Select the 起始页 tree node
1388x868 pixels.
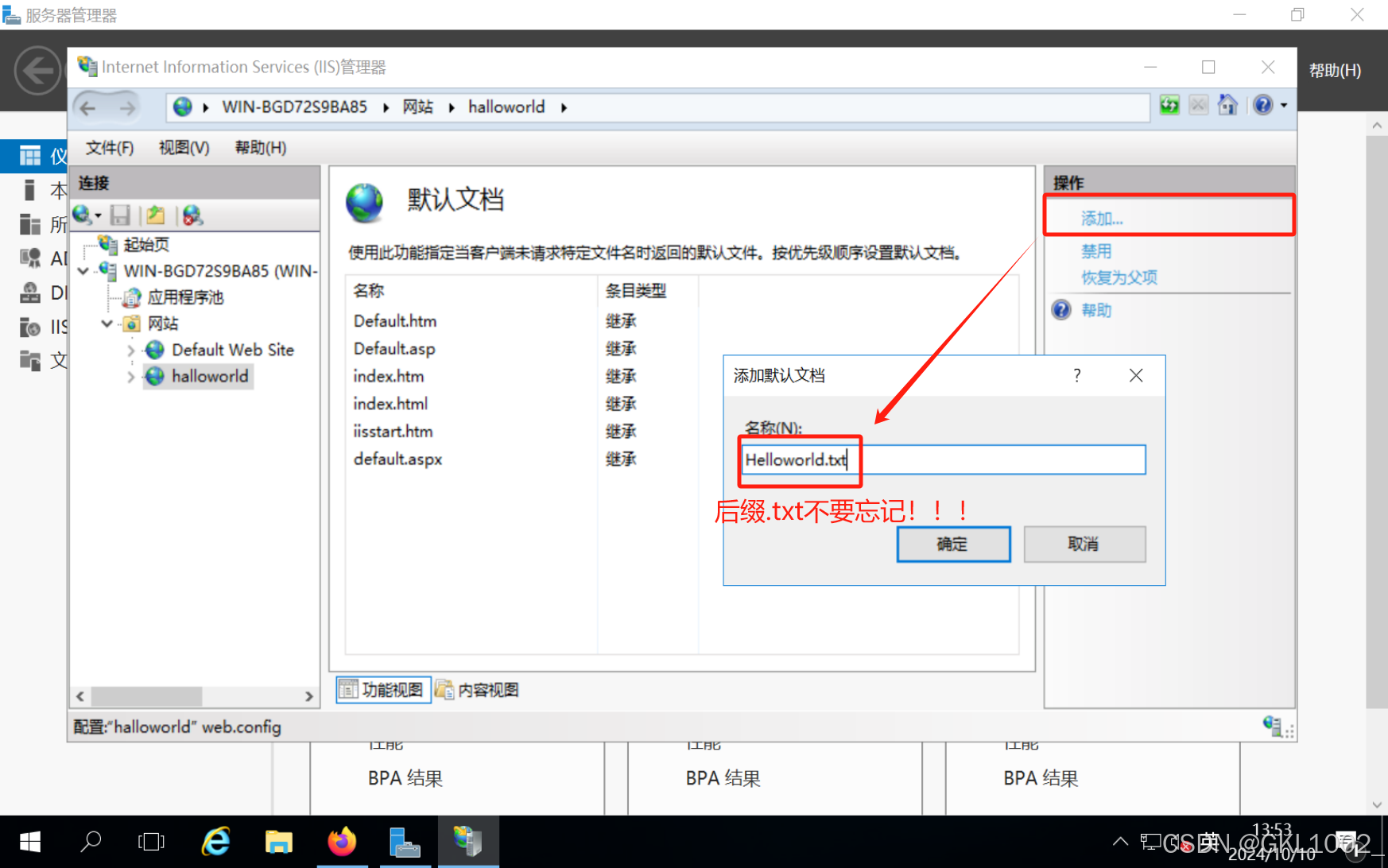[146, 244]
